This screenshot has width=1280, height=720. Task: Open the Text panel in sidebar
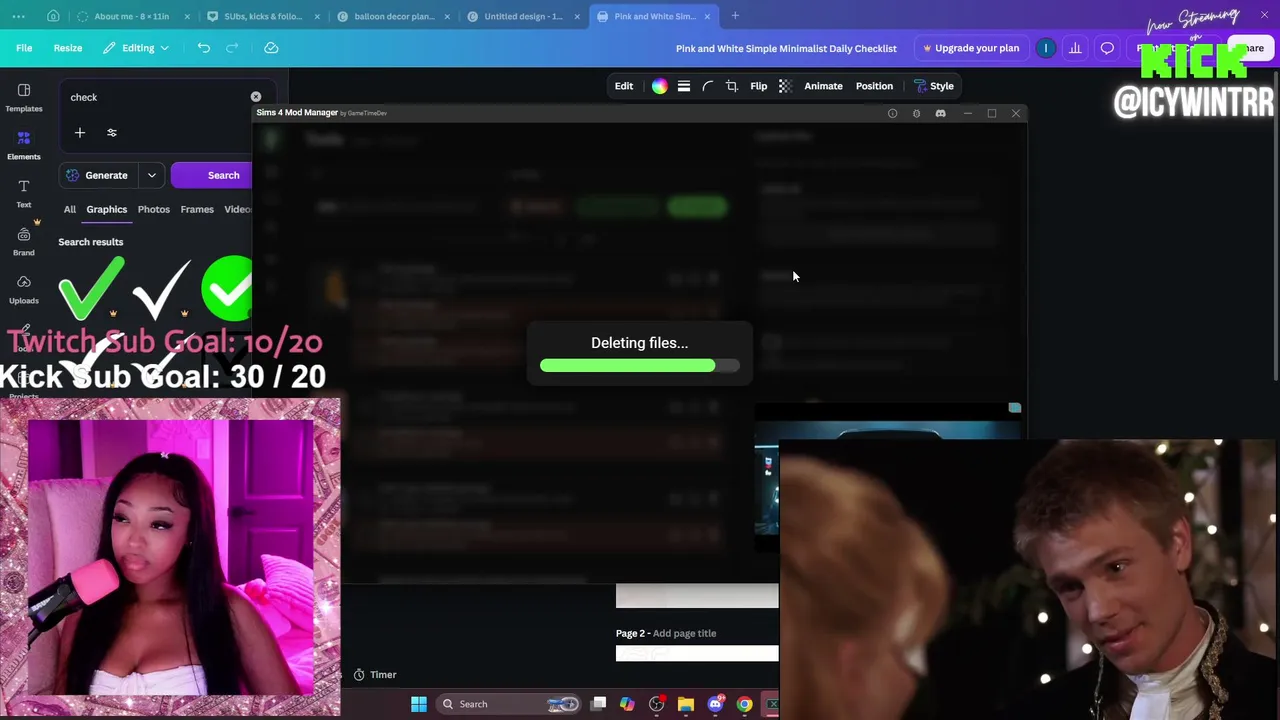pos(24,193)
